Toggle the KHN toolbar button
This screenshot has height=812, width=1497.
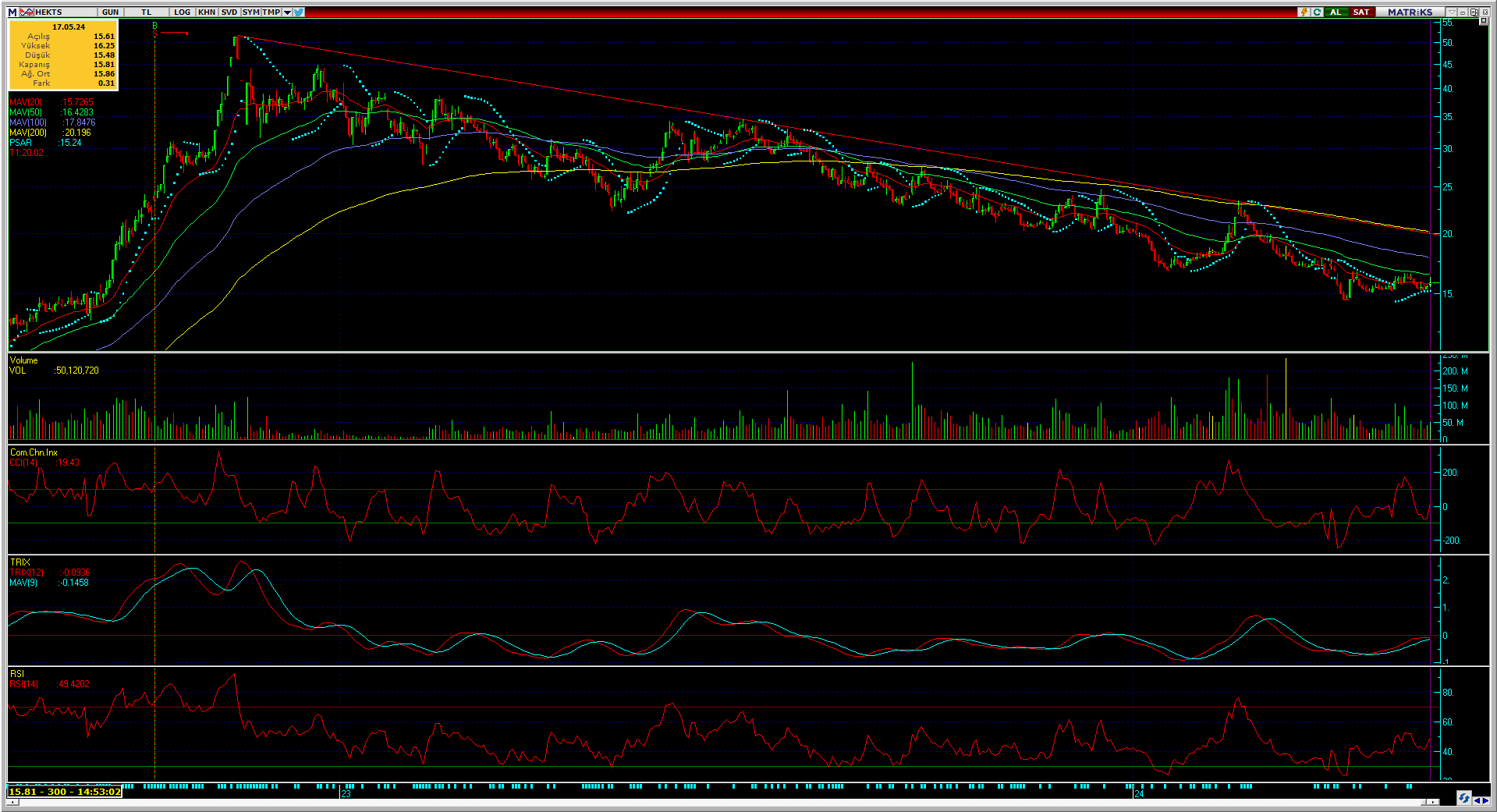pos(207,12)
